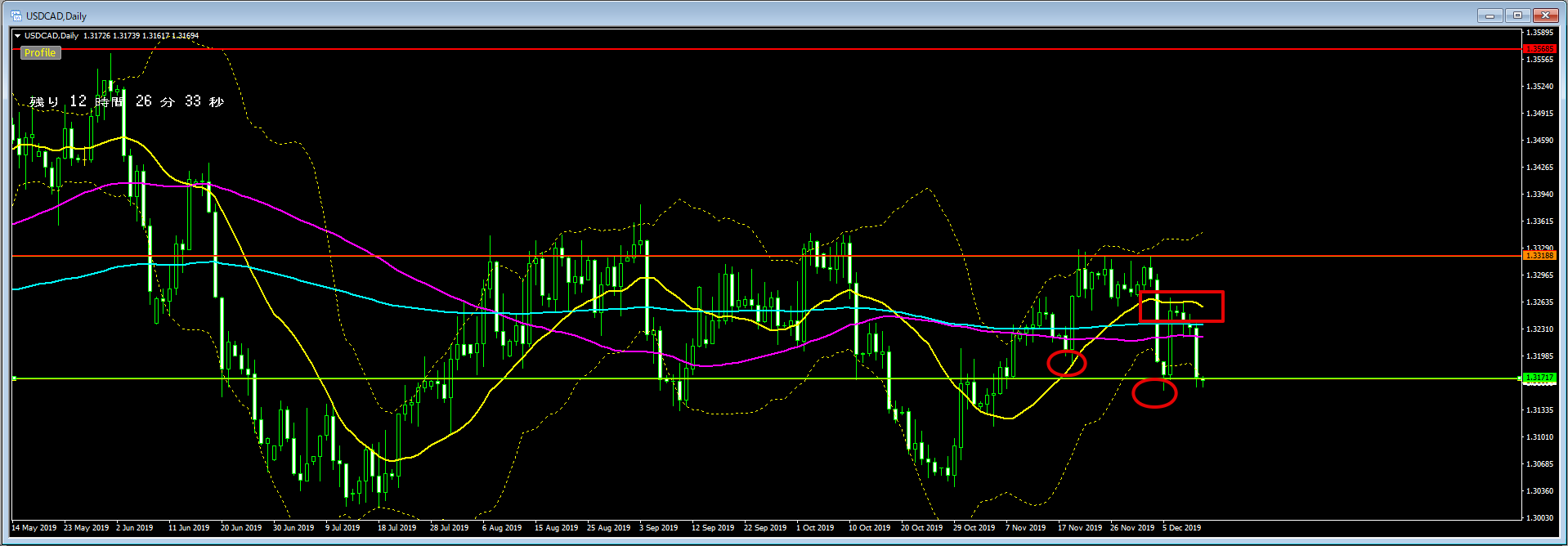Click the 1 Oct 2019 date label

[815, 528]
